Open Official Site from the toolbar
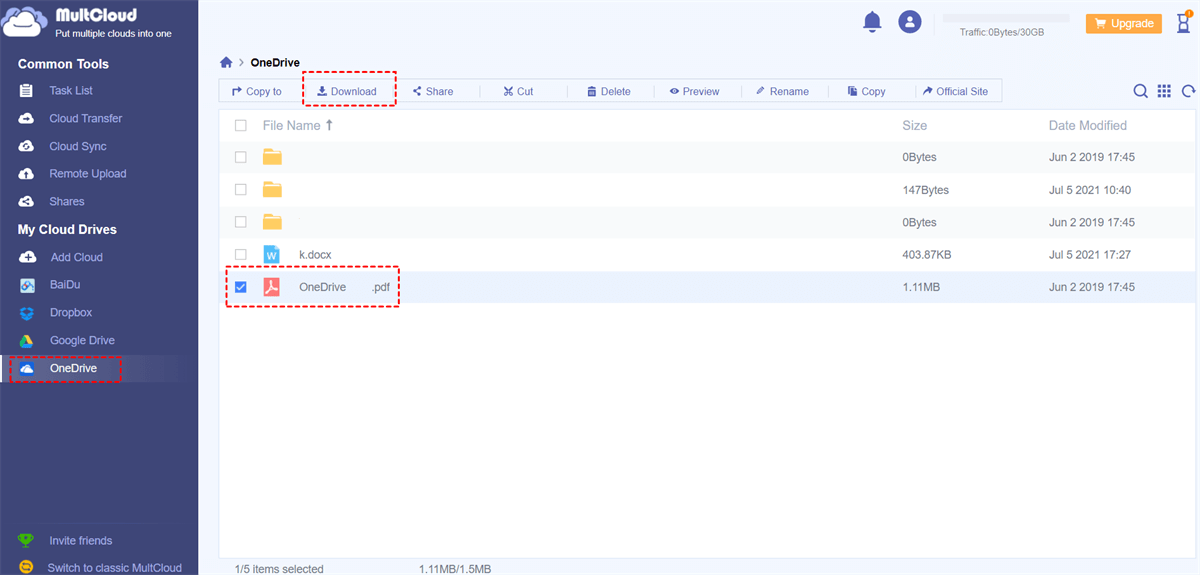The width and height of the screenshot is (1200, 575). (955, 91)
